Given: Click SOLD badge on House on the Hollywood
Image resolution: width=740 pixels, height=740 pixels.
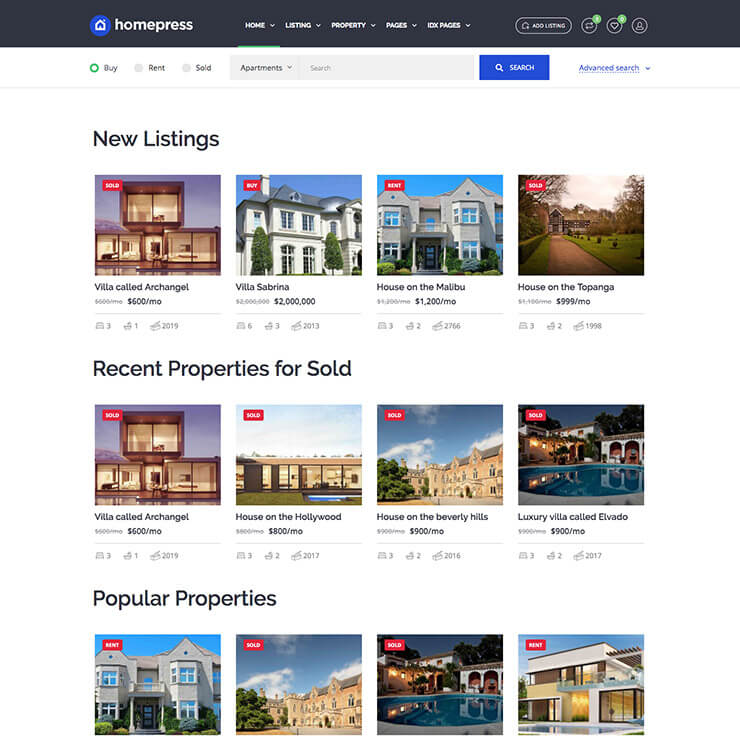Looking at the screenshot, I should click(253, 415).
